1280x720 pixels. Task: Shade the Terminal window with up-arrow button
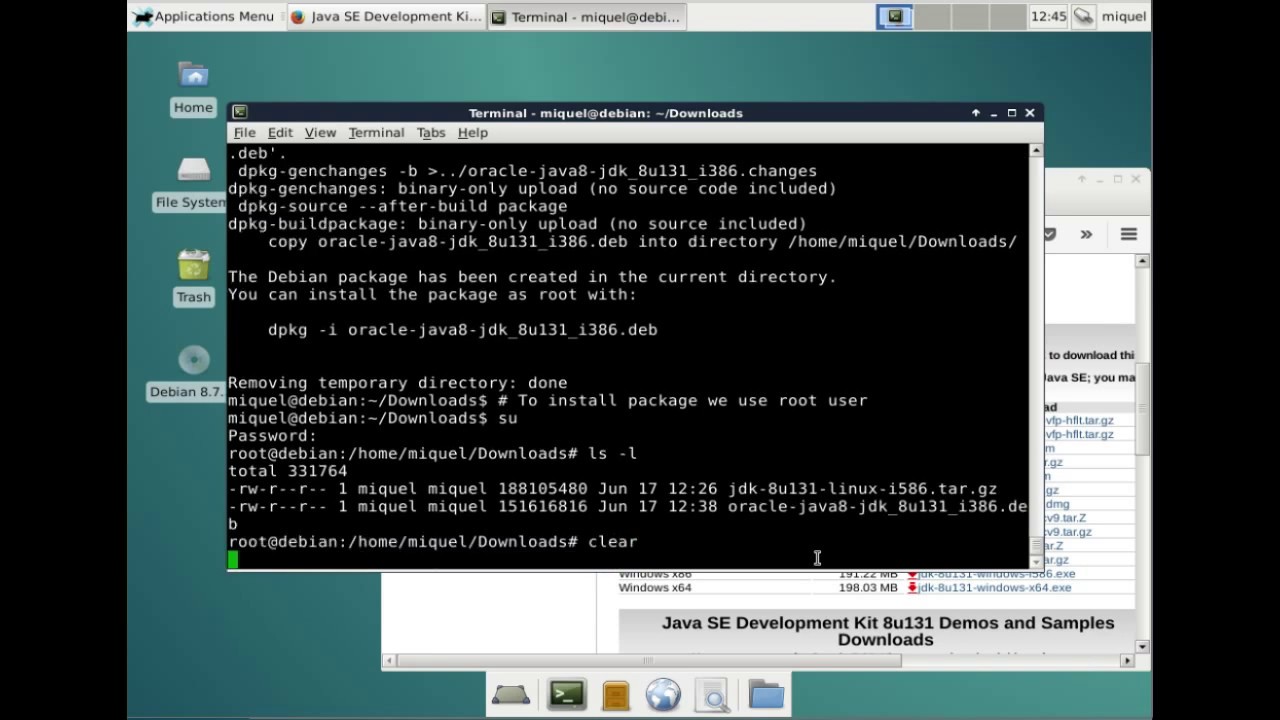(x=976, y=113)
